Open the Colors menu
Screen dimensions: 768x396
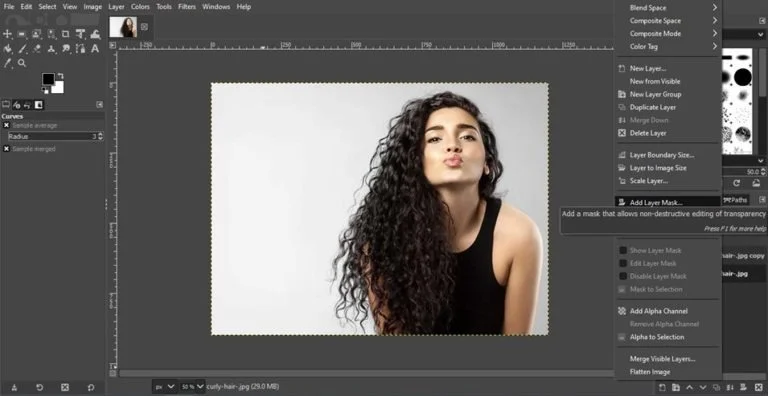(x=140, y=7)
